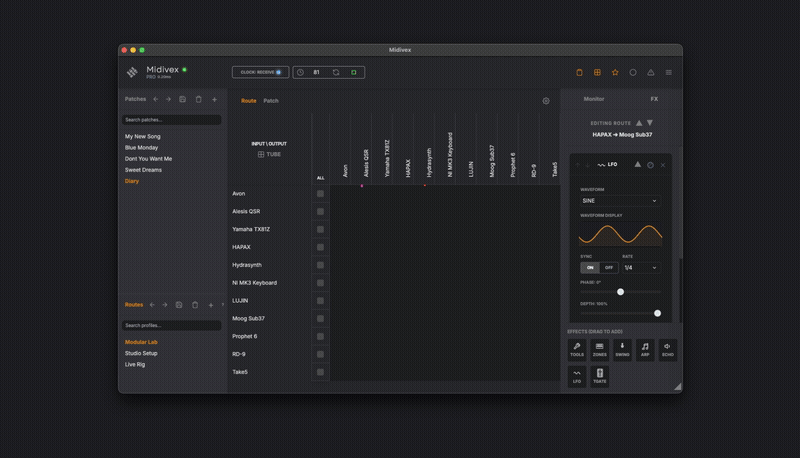Add a new routes profile
The height and width of the screenshot is (458, 800).
pyautogui.click(x=211, y=305)
